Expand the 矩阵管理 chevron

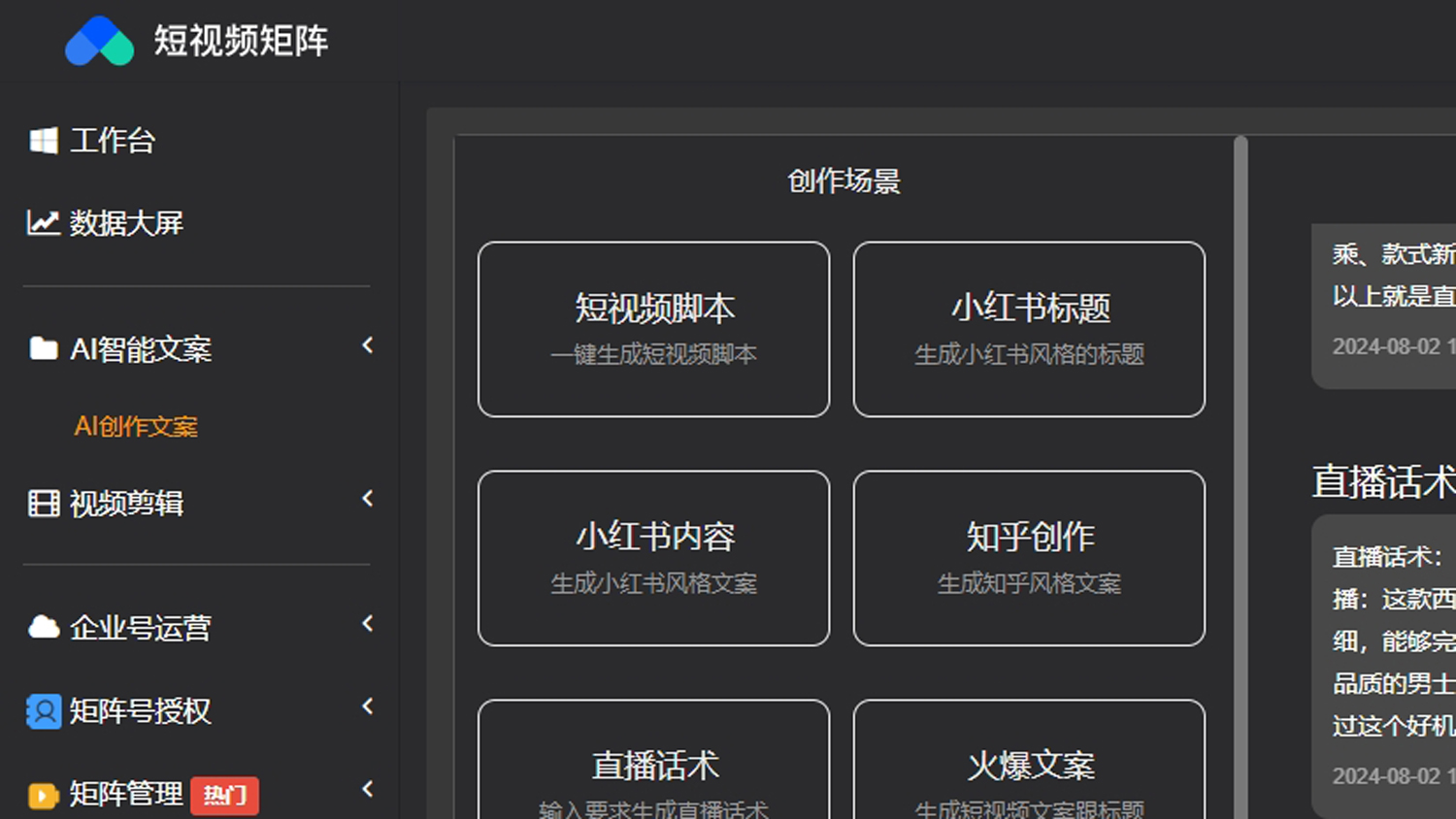click(367, 789)
